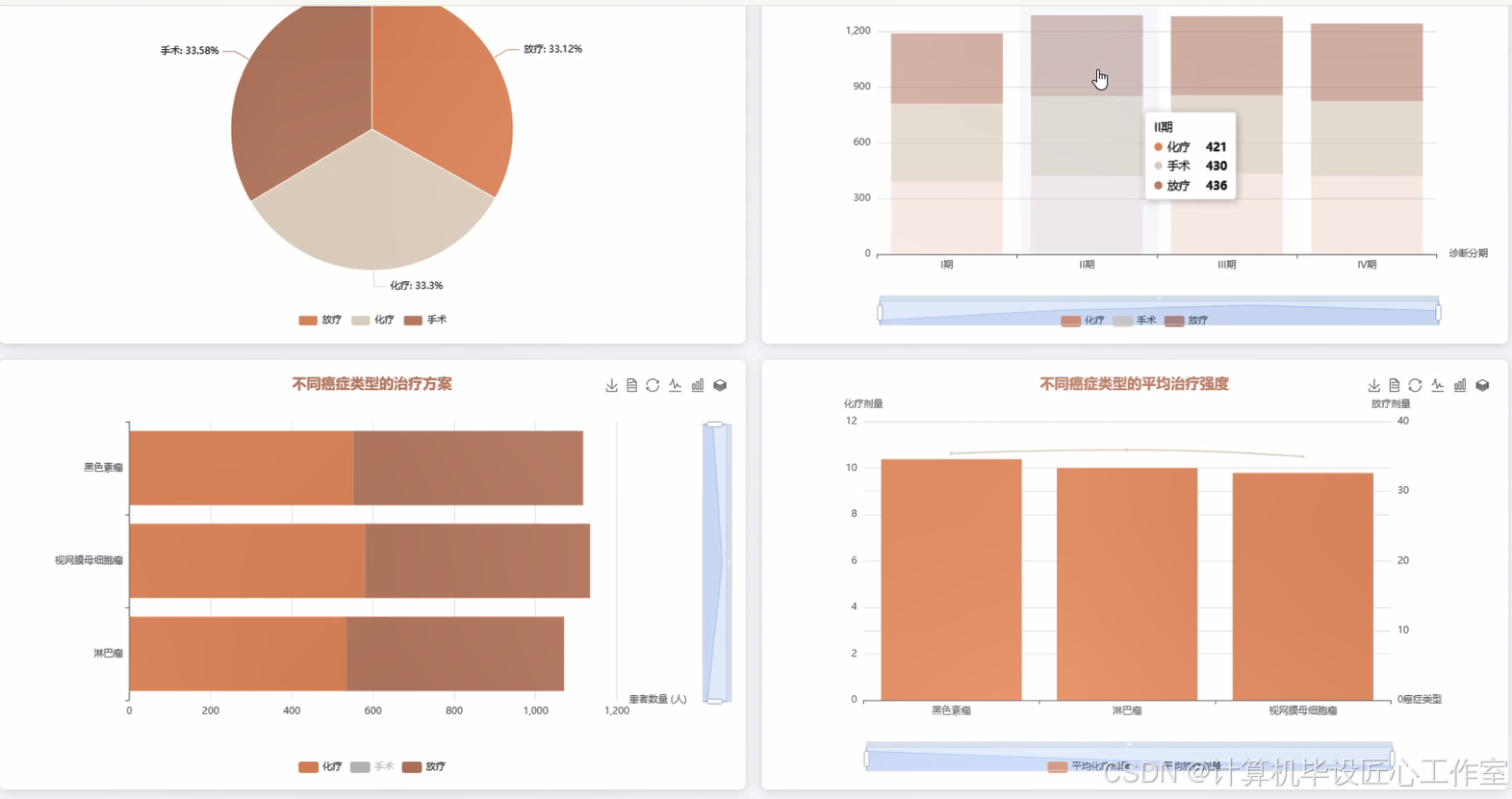Click the 患者数量 (人) axis label
This screenshot has height=799, width=1512.
pyautogui.click(x=657, y=699)
